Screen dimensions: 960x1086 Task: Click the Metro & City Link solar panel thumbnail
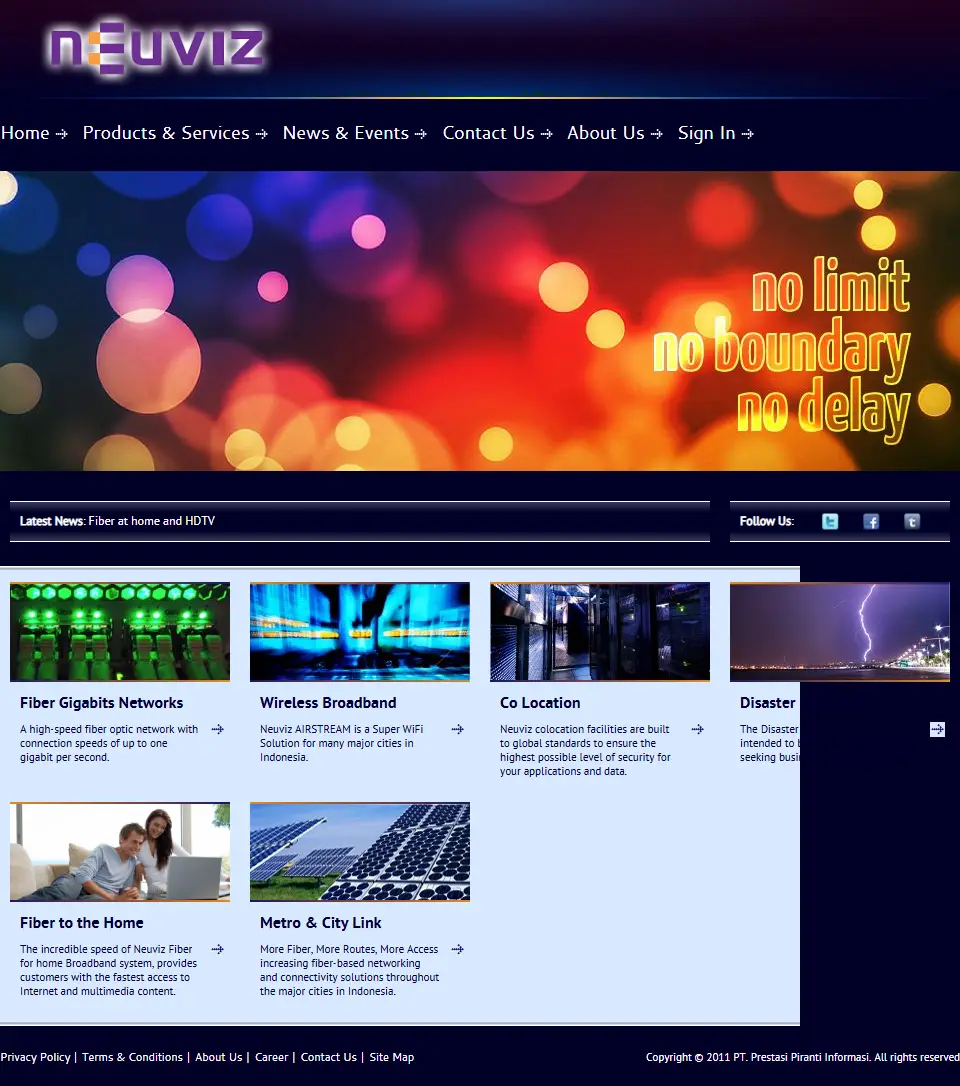(x=359, y=852)
